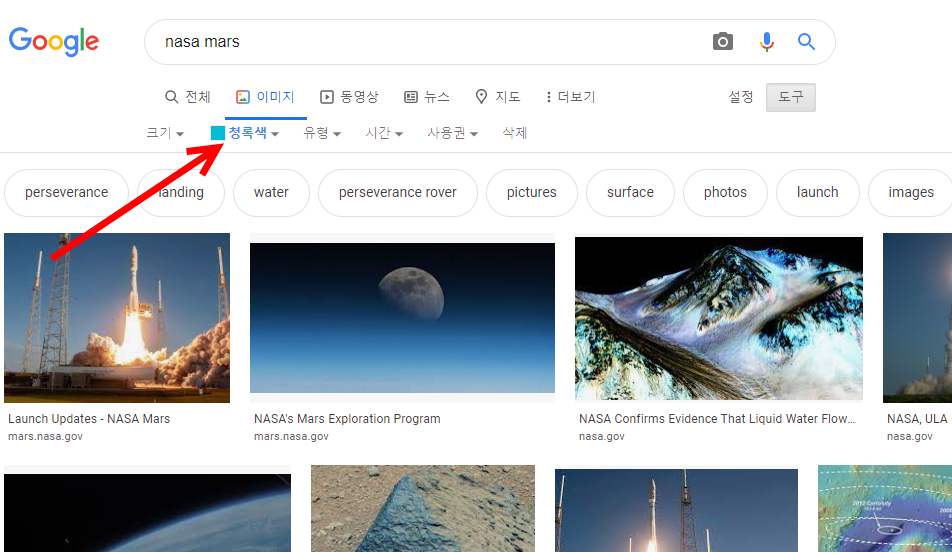Viewport: 952px width, 552px height.
Task: Go to the 지도 (Maps) tab
Action: click(498, 97)
